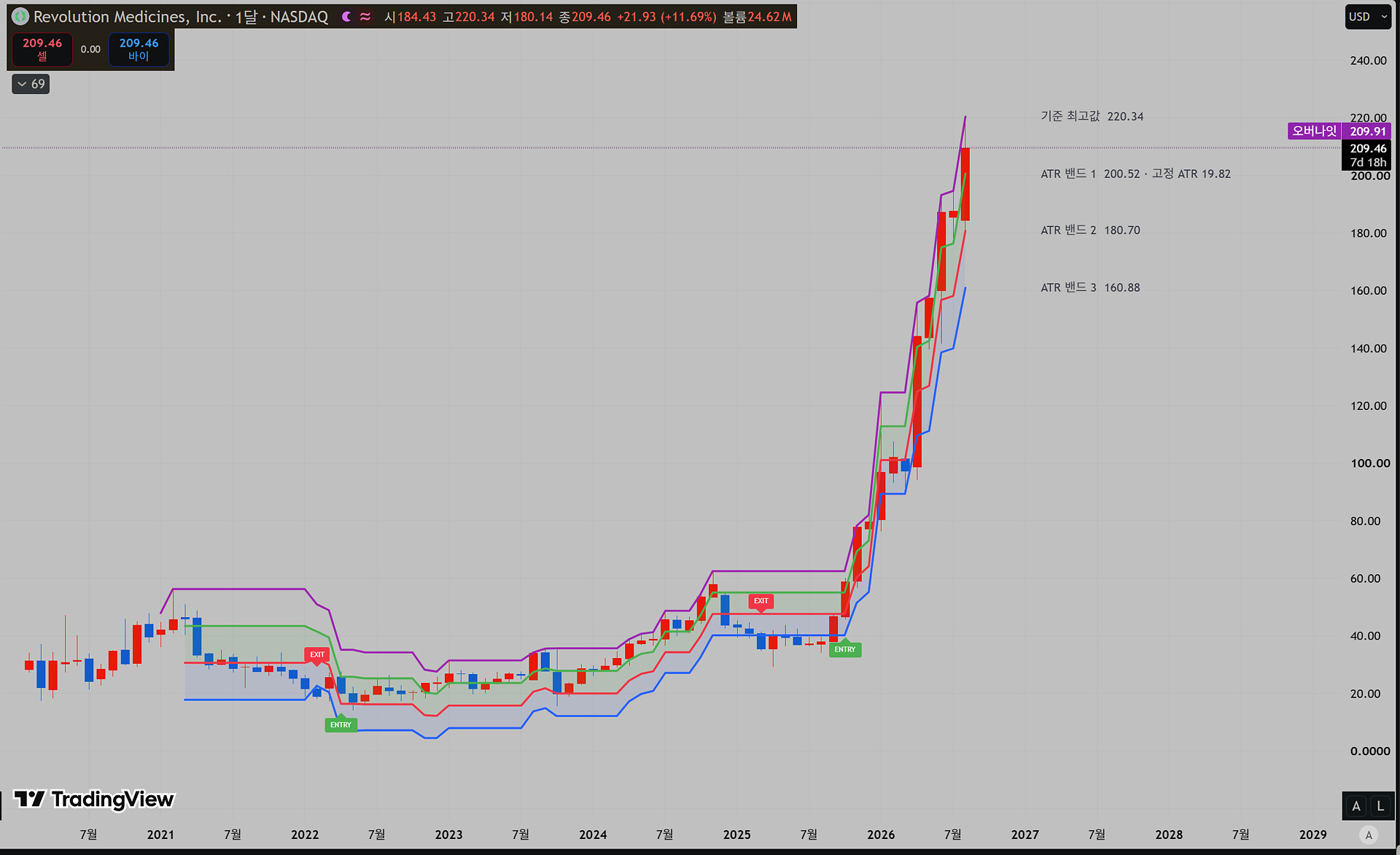Screen dimensions: 1400x855
Task: Click the 80.00 price axis label
Action: [x=1365, y=521]
